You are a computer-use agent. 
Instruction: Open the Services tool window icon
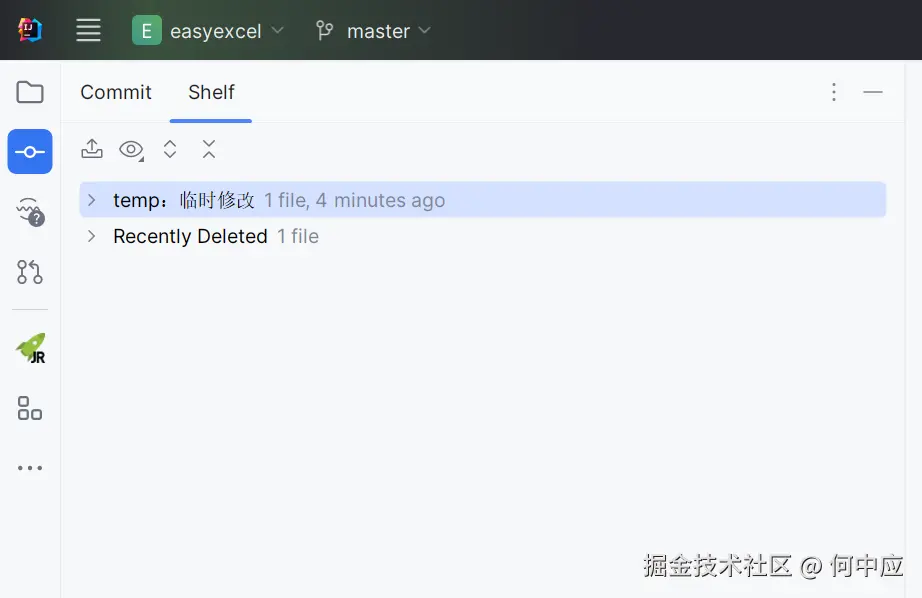pyautogui.click(x=30, y=408)
